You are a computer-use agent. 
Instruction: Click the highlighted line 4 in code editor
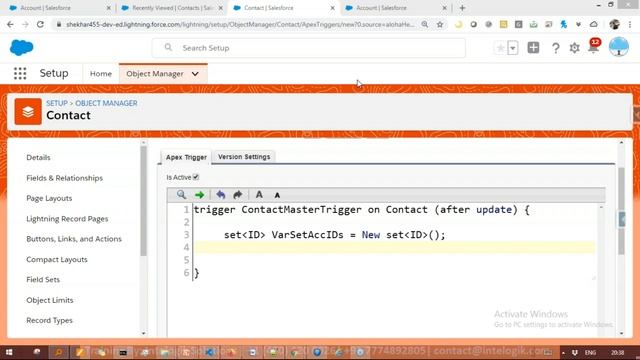(x=394, y=247)
